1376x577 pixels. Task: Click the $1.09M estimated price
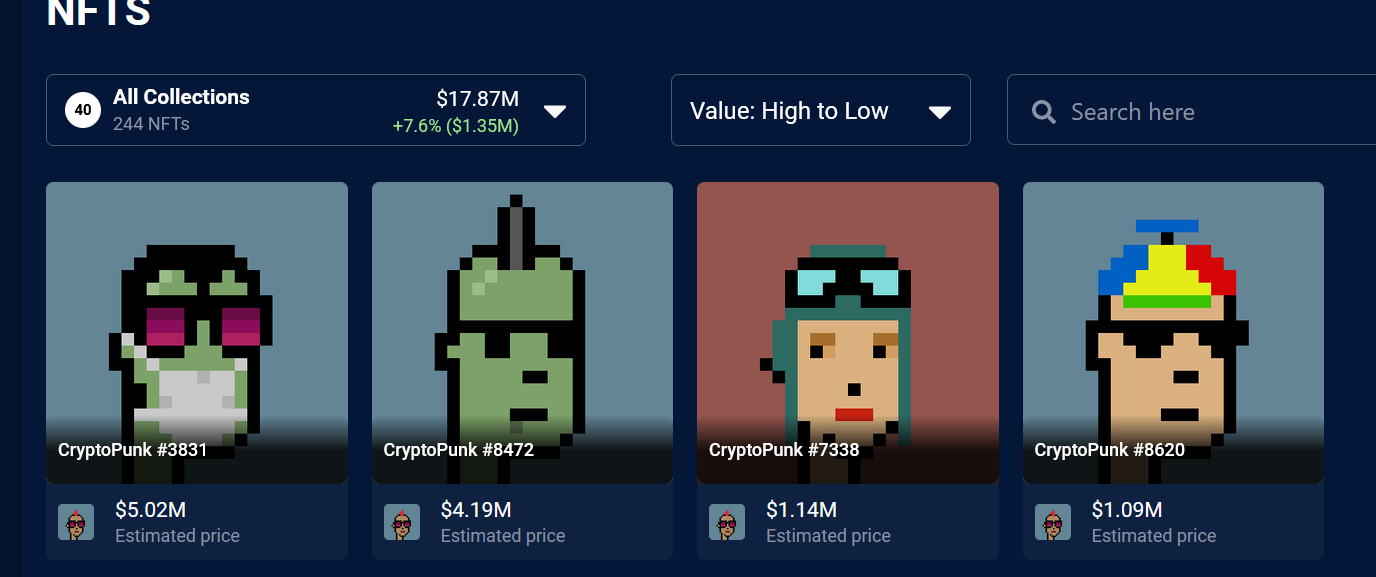[1127, 510]
